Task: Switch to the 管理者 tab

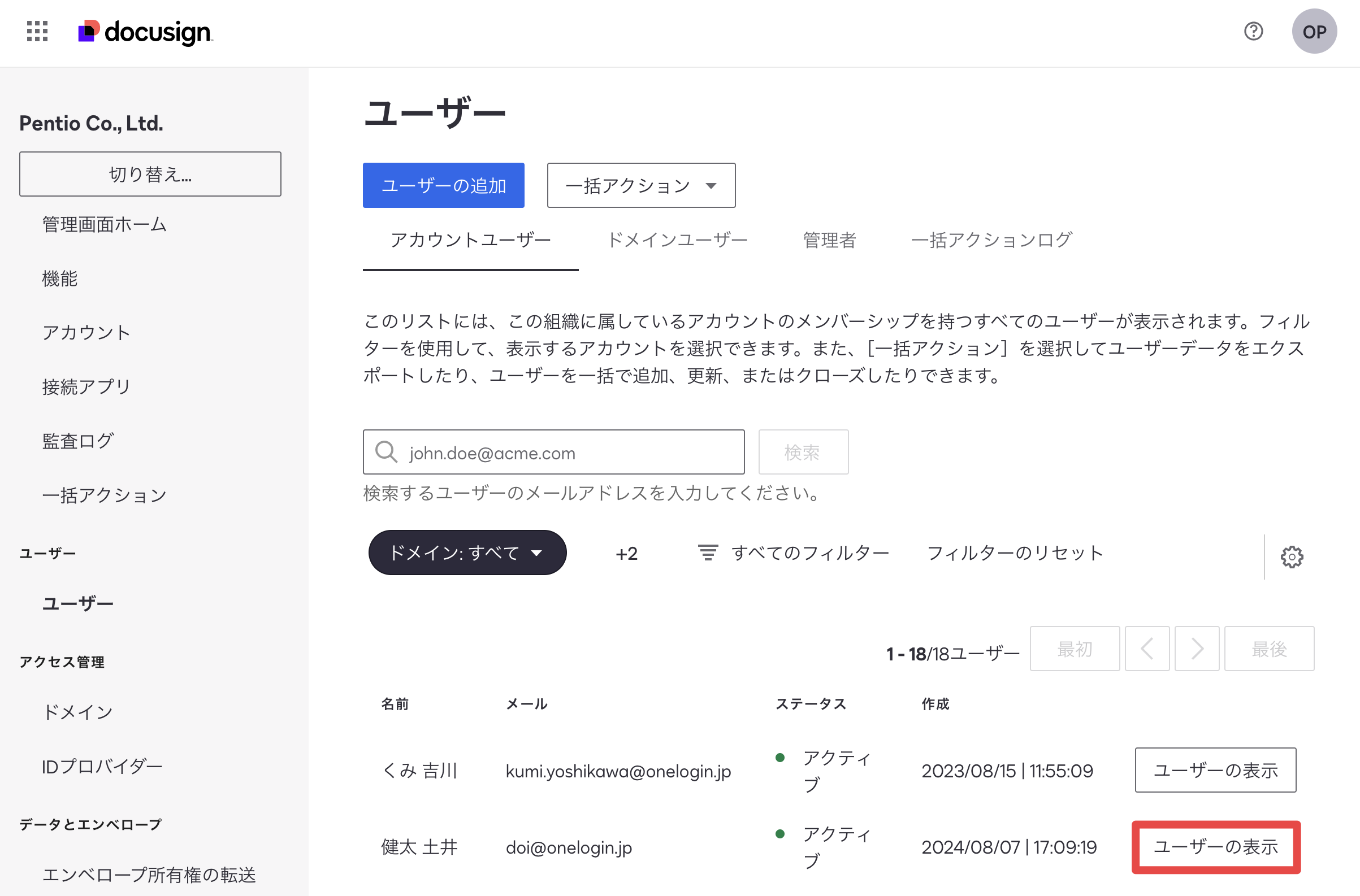Action: point(829,240)
